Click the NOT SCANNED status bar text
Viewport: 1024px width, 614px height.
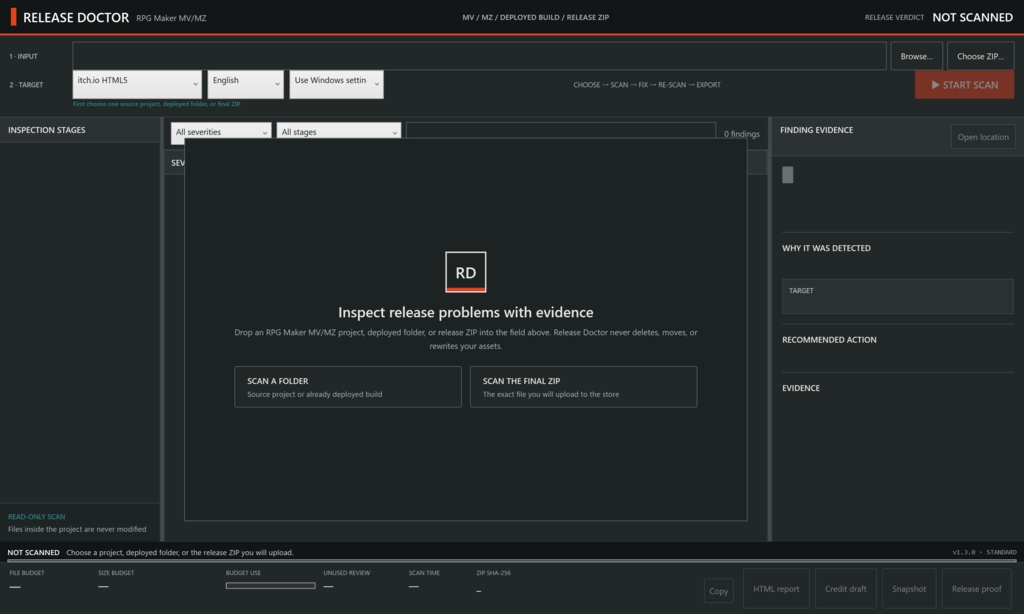pos(33,553)
